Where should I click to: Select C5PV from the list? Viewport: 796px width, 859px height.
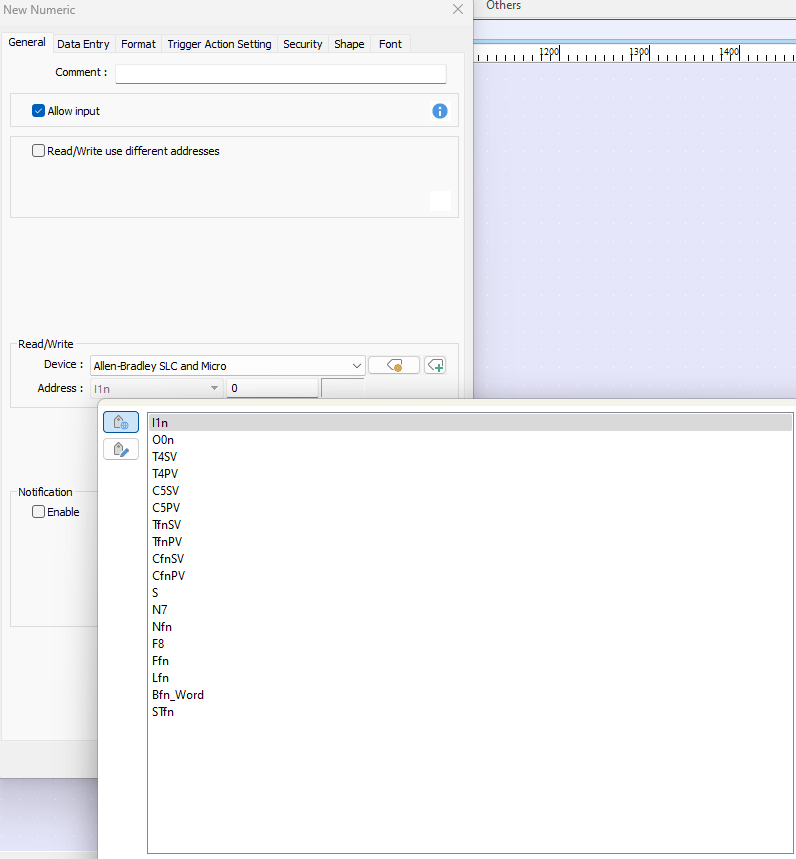pyautogui.click(x=471, y=508)
